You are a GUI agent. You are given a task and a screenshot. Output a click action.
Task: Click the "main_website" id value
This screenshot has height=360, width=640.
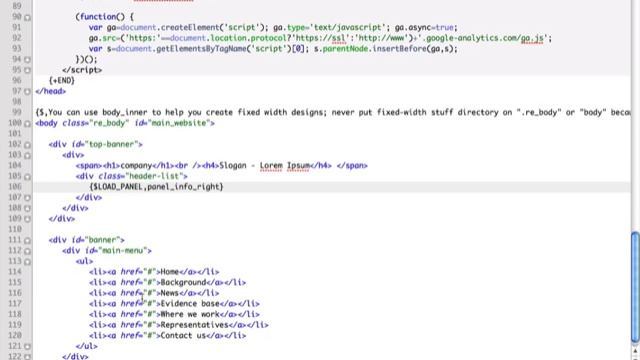click(178, 123)
